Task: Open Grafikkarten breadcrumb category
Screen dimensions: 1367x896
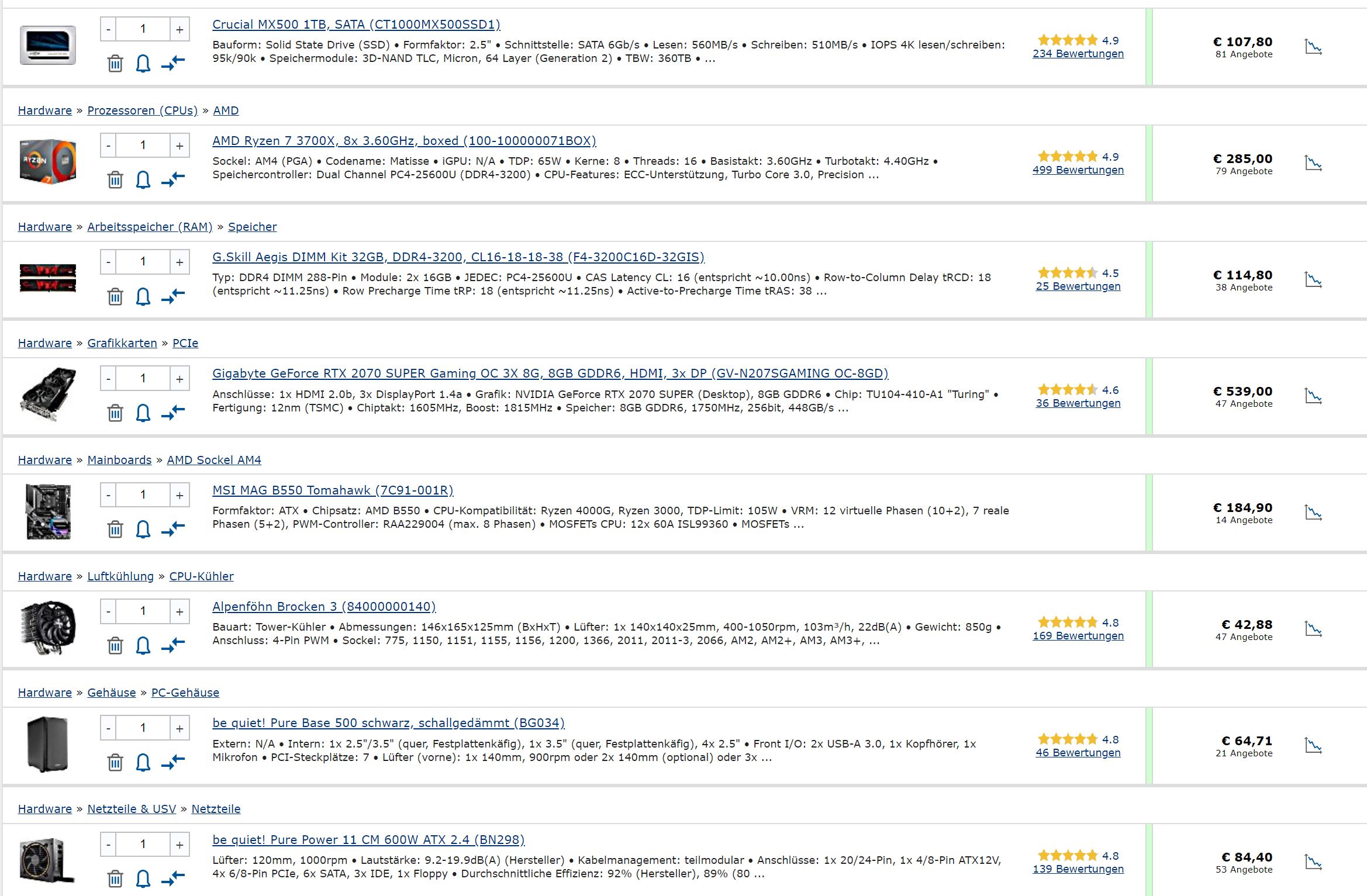Action: pos(122,343)
